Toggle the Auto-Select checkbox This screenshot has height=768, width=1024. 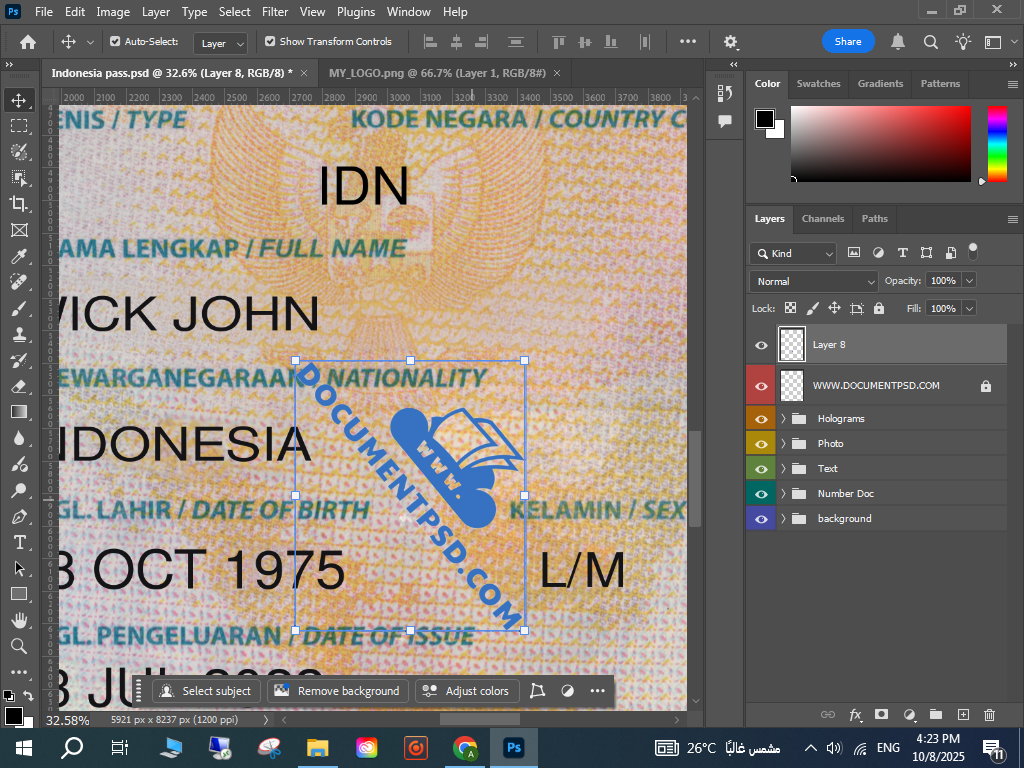(x=115, y=42)
